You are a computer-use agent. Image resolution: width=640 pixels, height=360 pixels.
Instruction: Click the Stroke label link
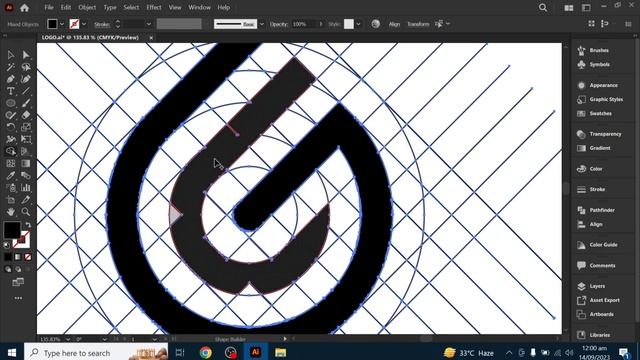click(102, 24)
